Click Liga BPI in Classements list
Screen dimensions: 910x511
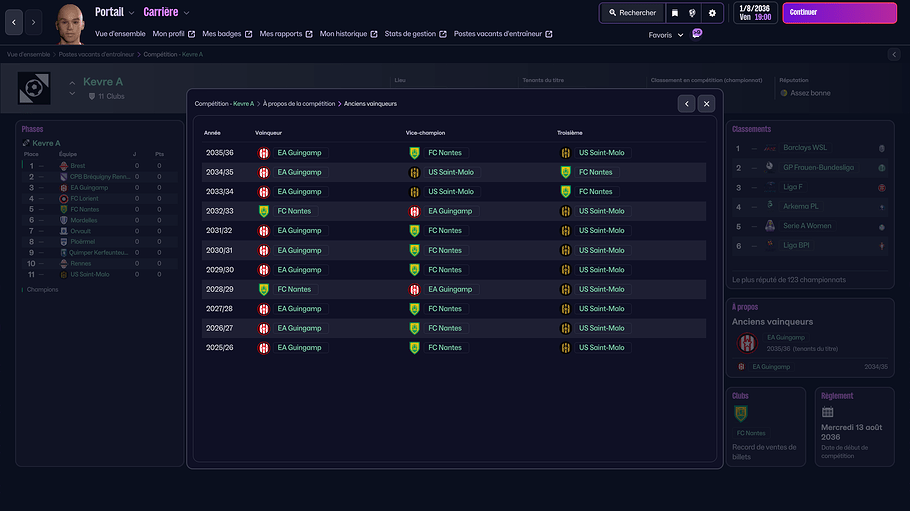coord(796,246)
